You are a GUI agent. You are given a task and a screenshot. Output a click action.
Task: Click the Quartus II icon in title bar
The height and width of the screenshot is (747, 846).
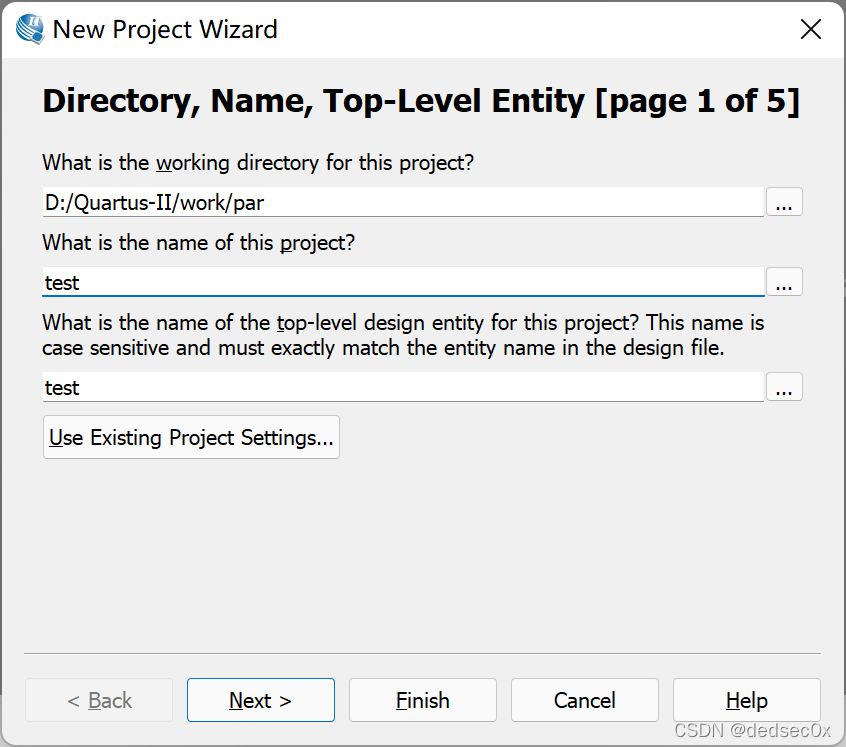click(x=30, y=29)
